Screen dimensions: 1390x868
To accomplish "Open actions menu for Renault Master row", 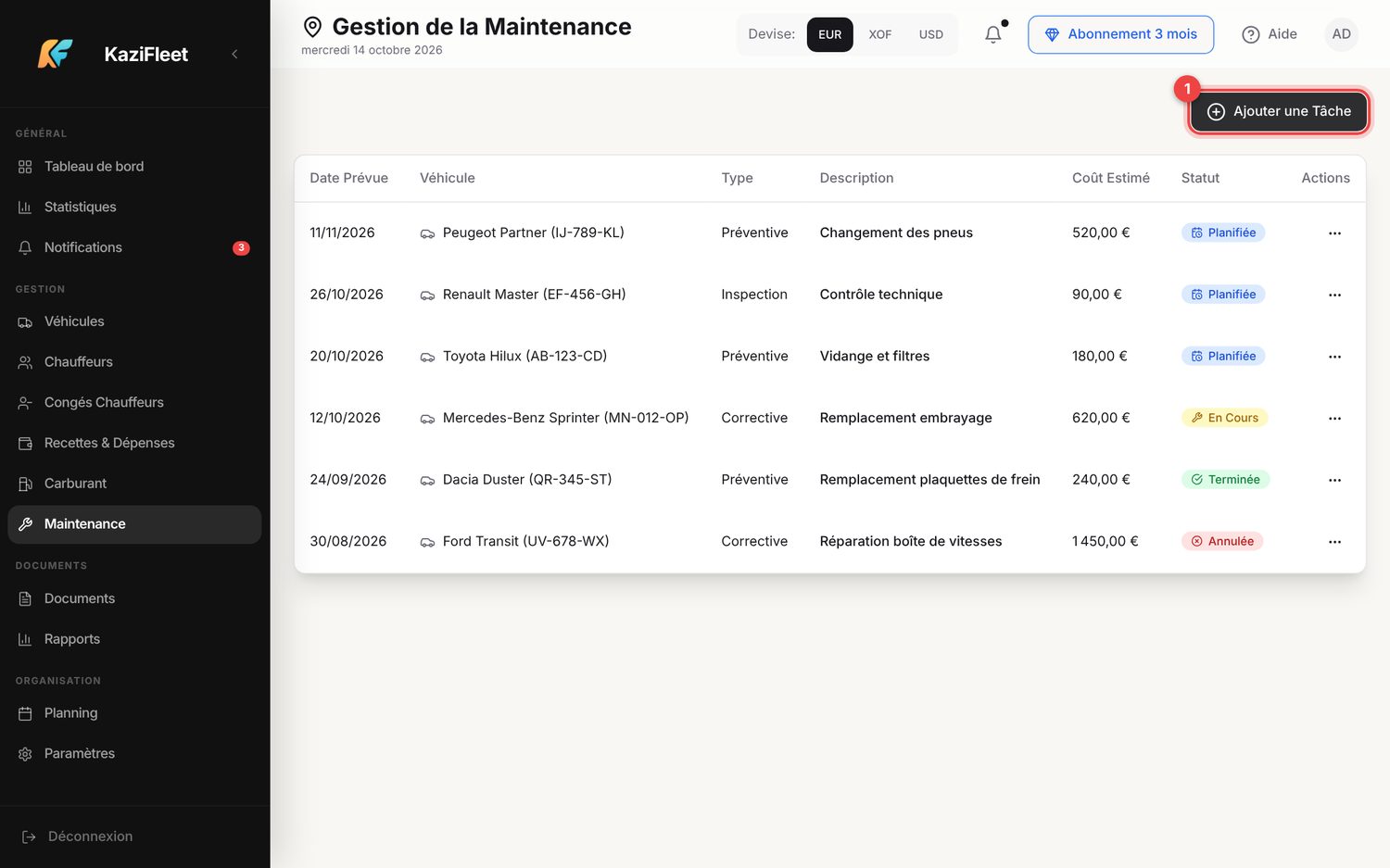I will click(1334, 295).
